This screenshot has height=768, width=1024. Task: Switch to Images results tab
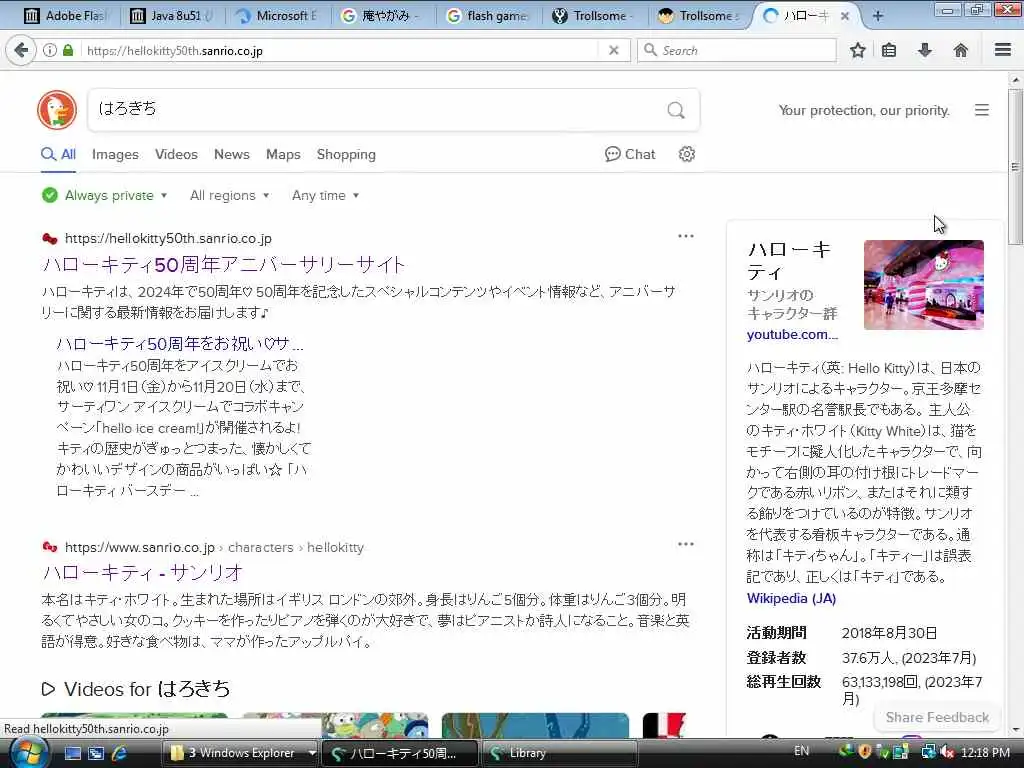[x=115, y=155]
